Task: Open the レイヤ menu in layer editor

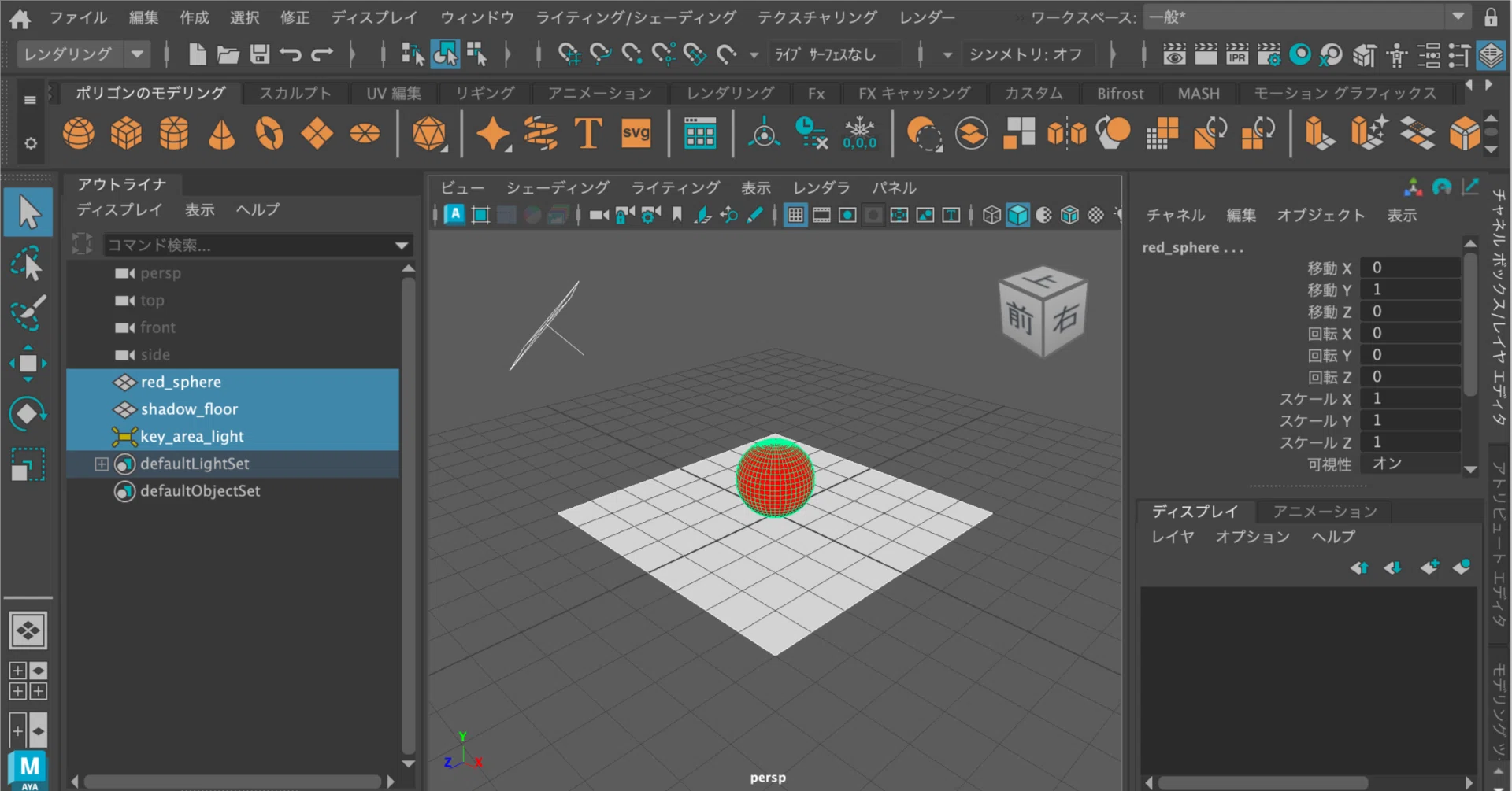Action: click(x=1173, y=537)
